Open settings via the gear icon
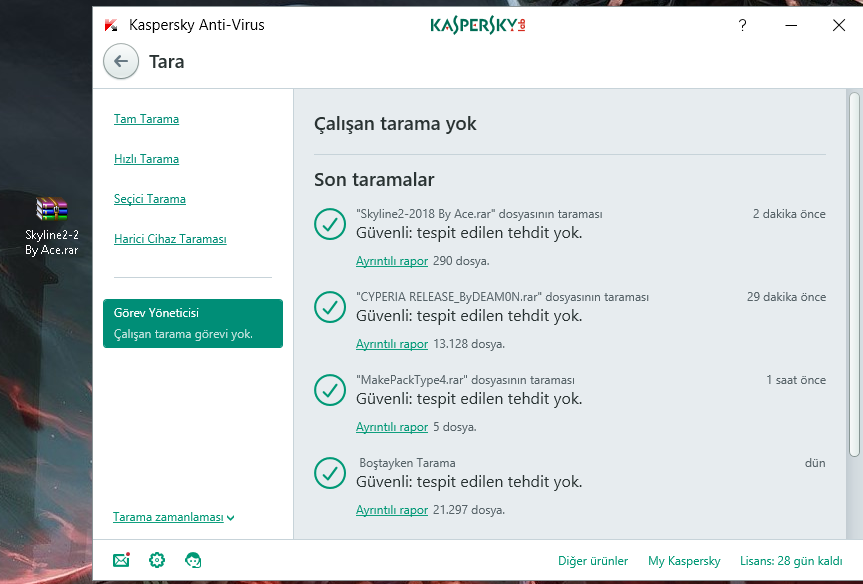Viewport: 863px width, 584px height. pyautogui.click(x=157, y=560)
